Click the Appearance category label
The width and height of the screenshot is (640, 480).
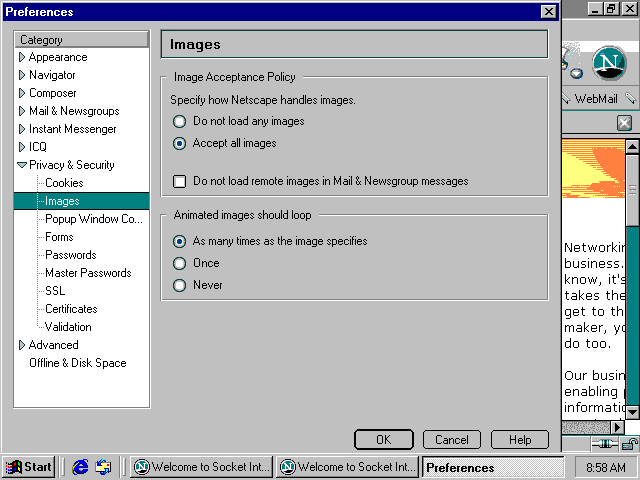coord(58,57)
